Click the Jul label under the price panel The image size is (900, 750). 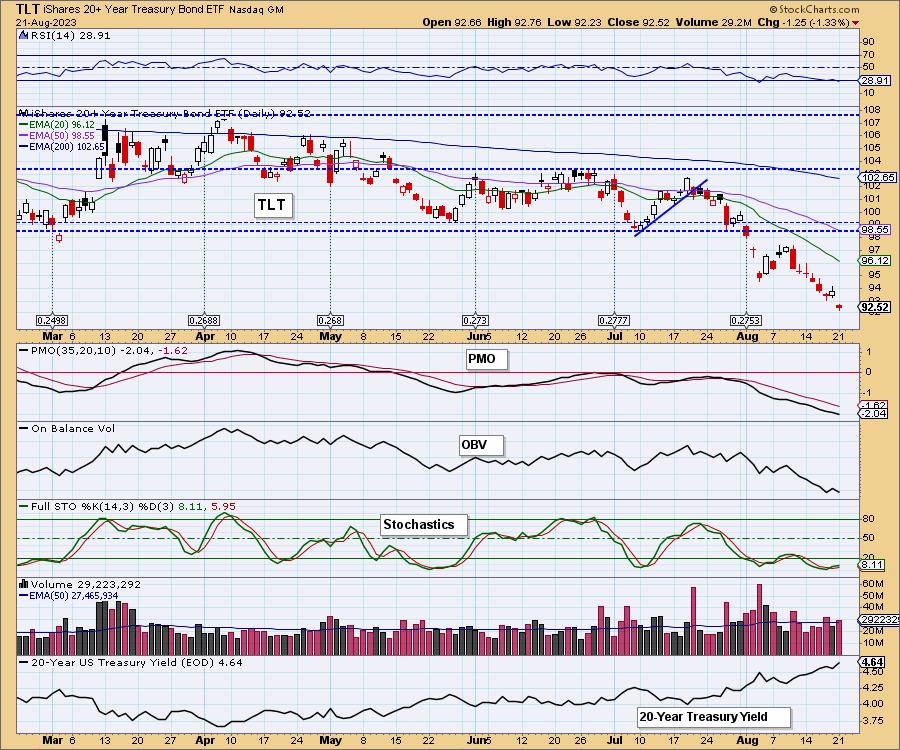coord(614,336)
